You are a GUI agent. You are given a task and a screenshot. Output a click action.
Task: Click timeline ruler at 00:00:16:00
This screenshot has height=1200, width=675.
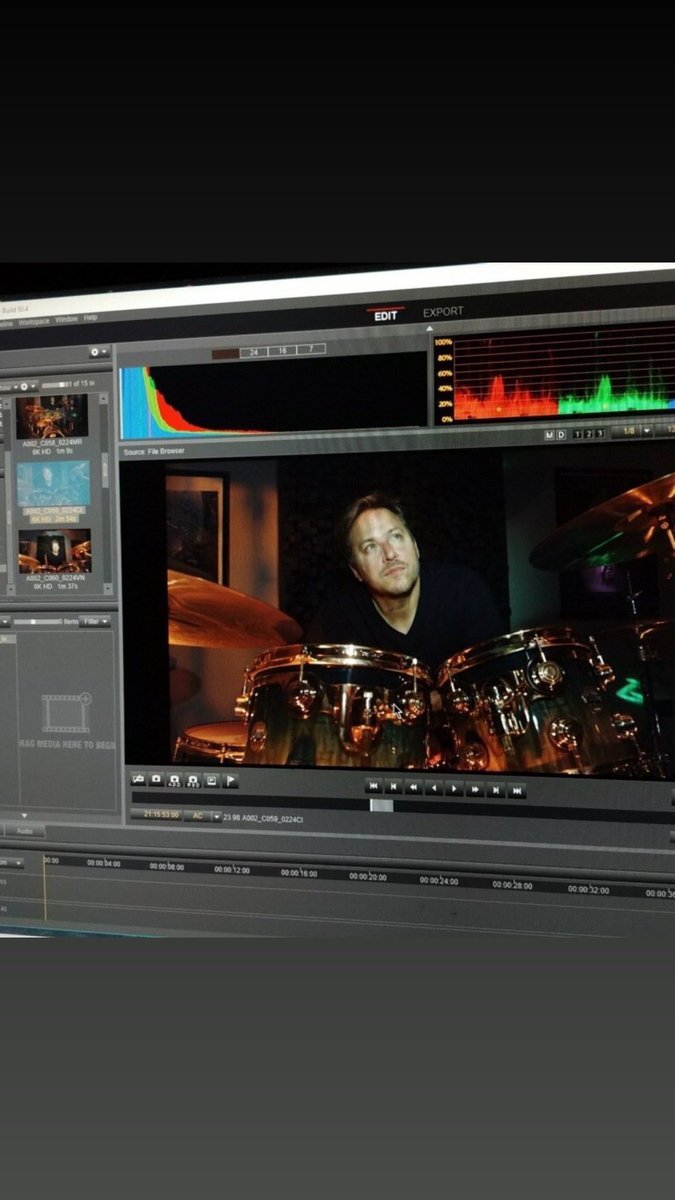click(298, 873)
